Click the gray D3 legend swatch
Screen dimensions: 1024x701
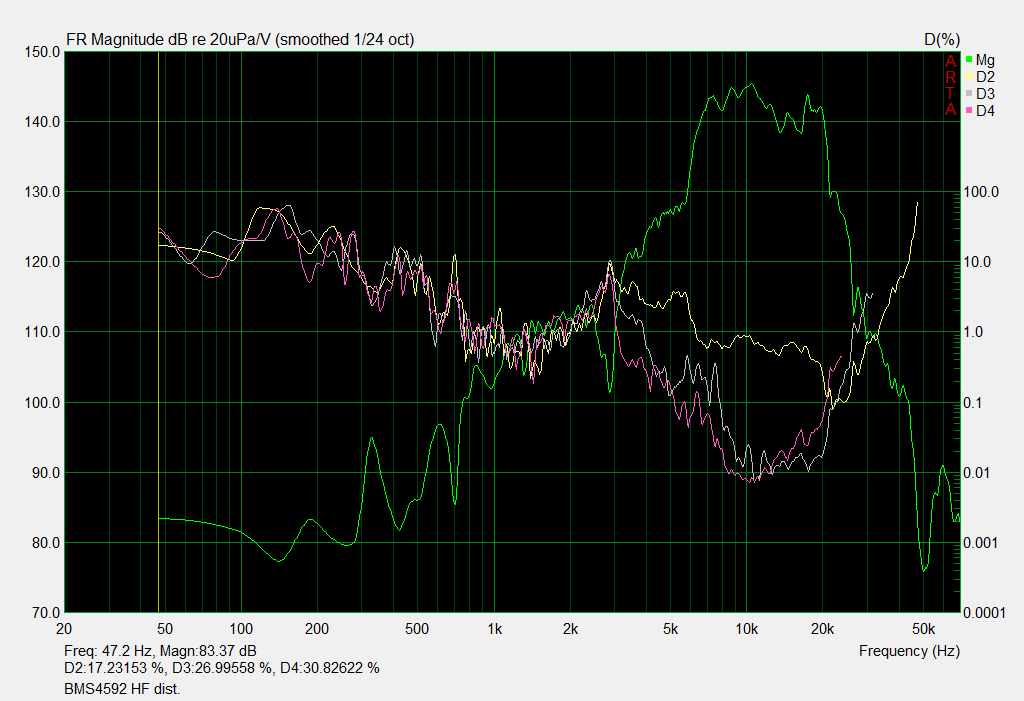point(969,93)
